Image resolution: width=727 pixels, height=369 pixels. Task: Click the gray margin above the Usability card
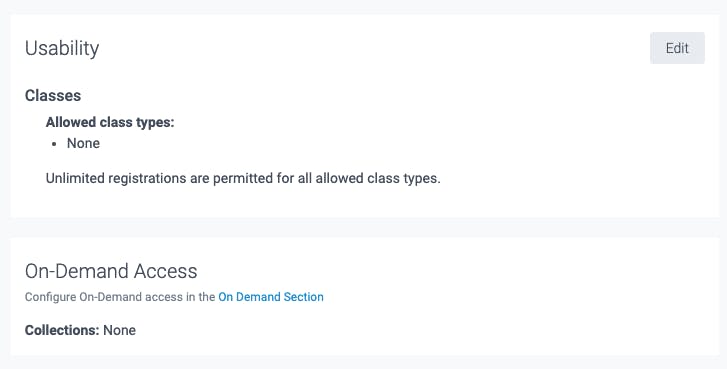[x=364, y=7]
